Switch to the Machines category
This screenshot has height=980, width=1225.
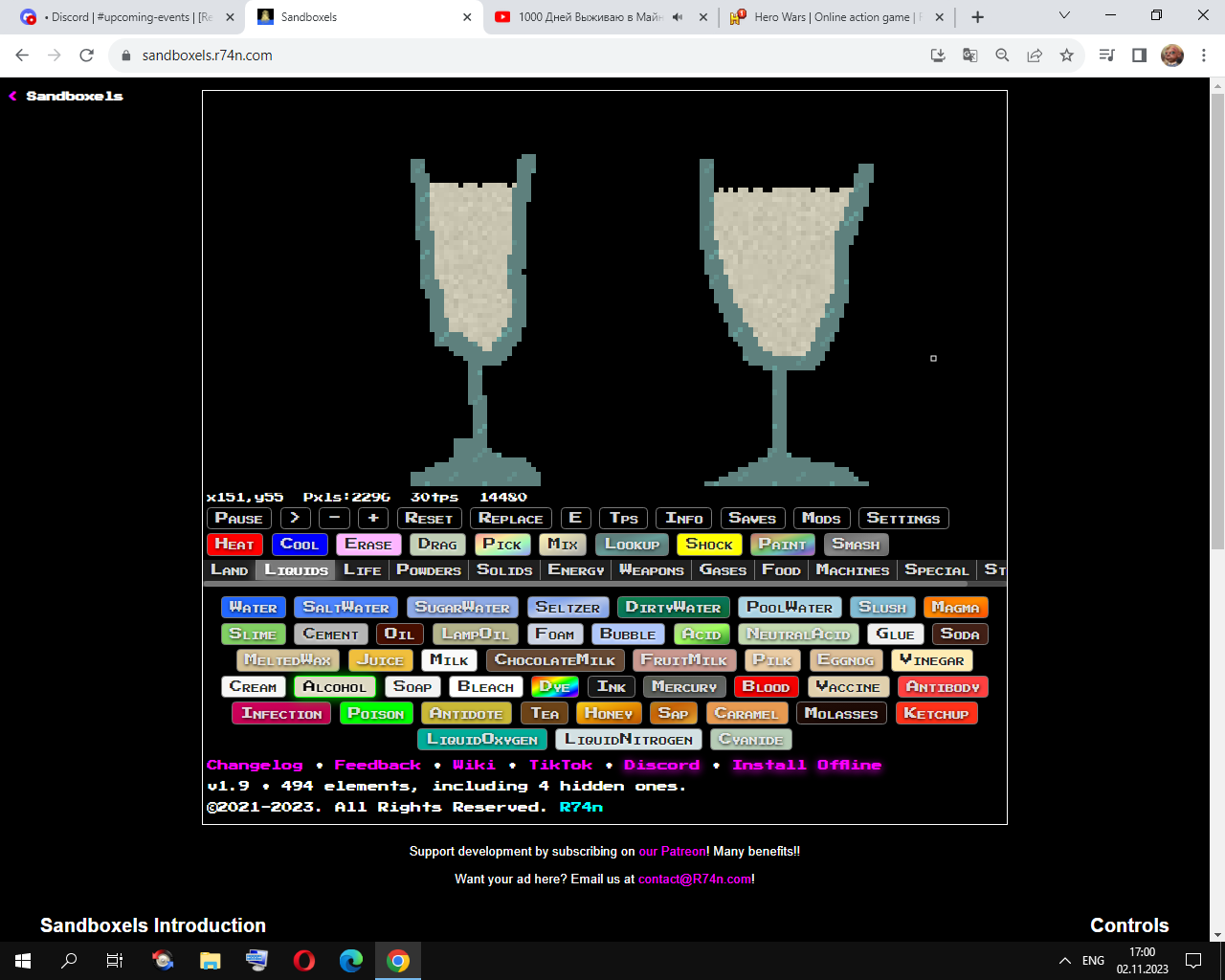pyautogui.click(x=853, y=569)
